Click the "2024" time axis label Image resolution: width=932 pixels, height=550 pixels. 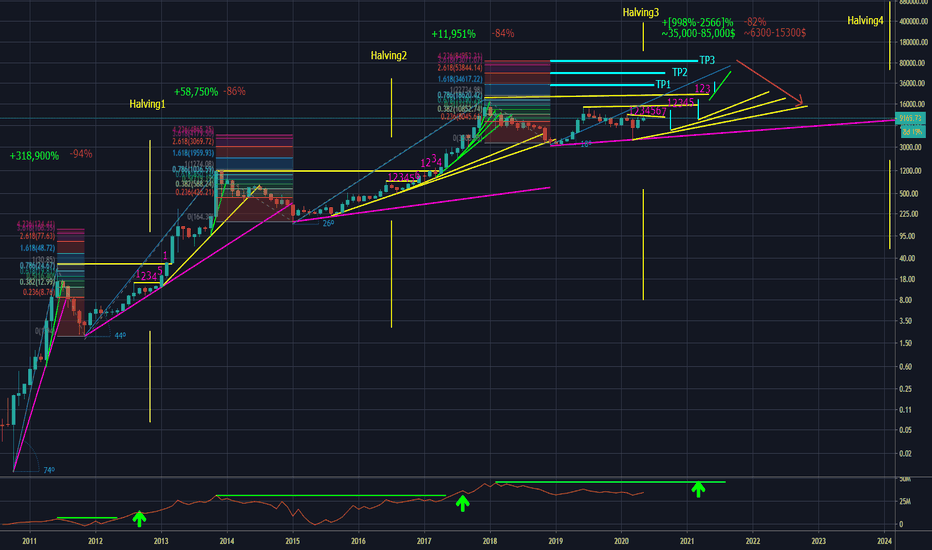(884, 541)
